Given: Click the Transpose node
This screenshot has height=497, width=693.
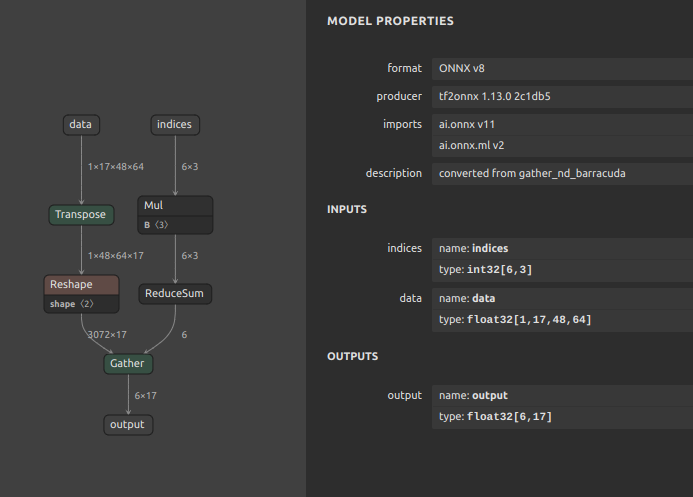Looking at the screenshot, I should (x=81, y=215).
